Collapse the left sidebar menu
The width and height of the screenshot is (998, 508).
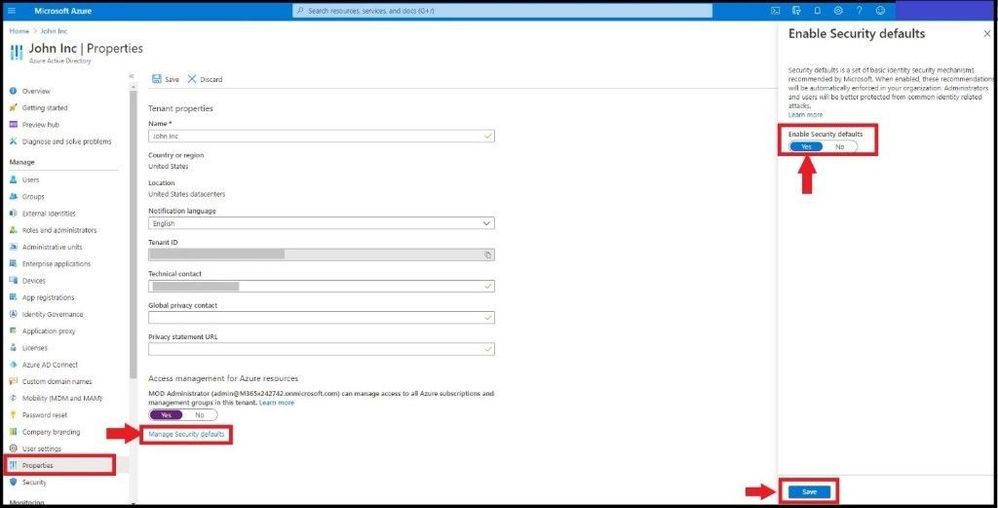tap(132, 76)
